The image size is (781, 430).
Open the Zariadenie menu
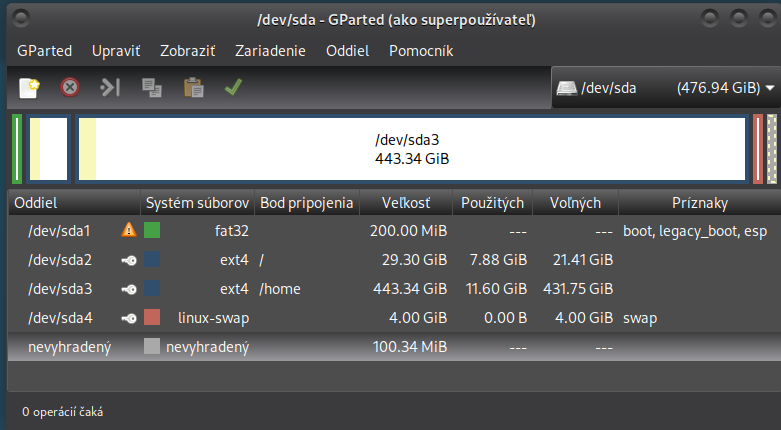pos(270,50)
